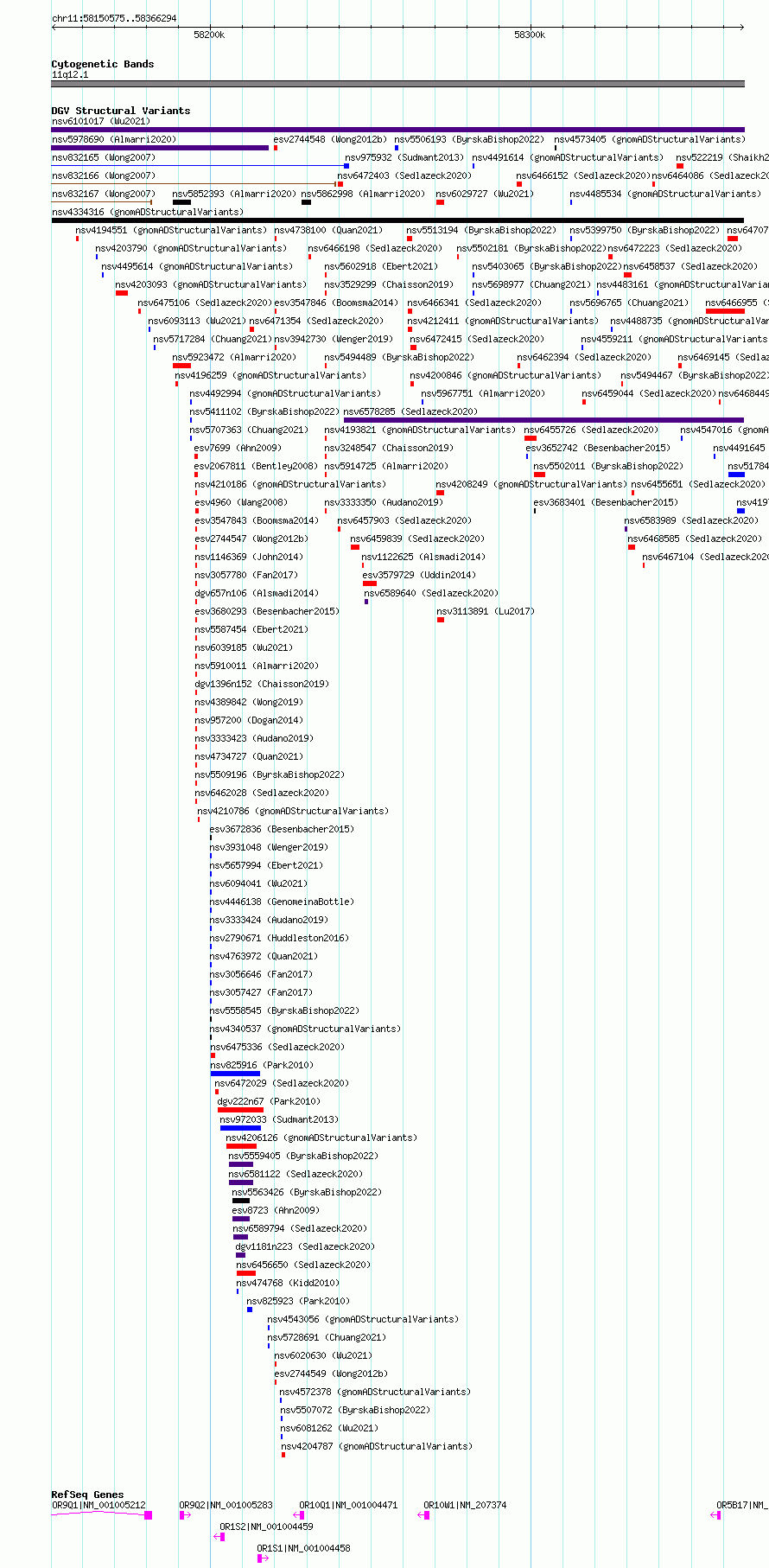Click the red bar of nsv6466955
Viewport: 769px width, 1568px height.
click(725, 311)
